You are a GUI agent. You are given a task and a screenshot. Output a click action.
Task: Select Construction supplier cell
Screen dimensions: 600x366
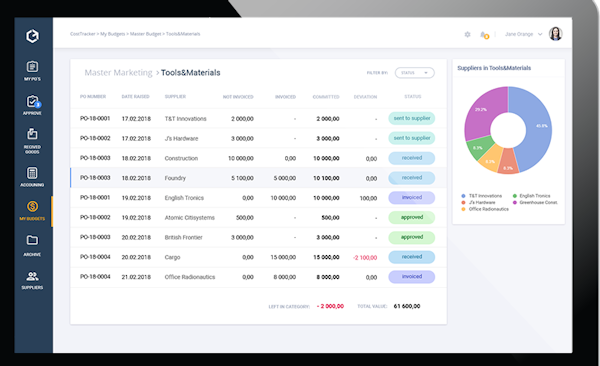point(181,158)
